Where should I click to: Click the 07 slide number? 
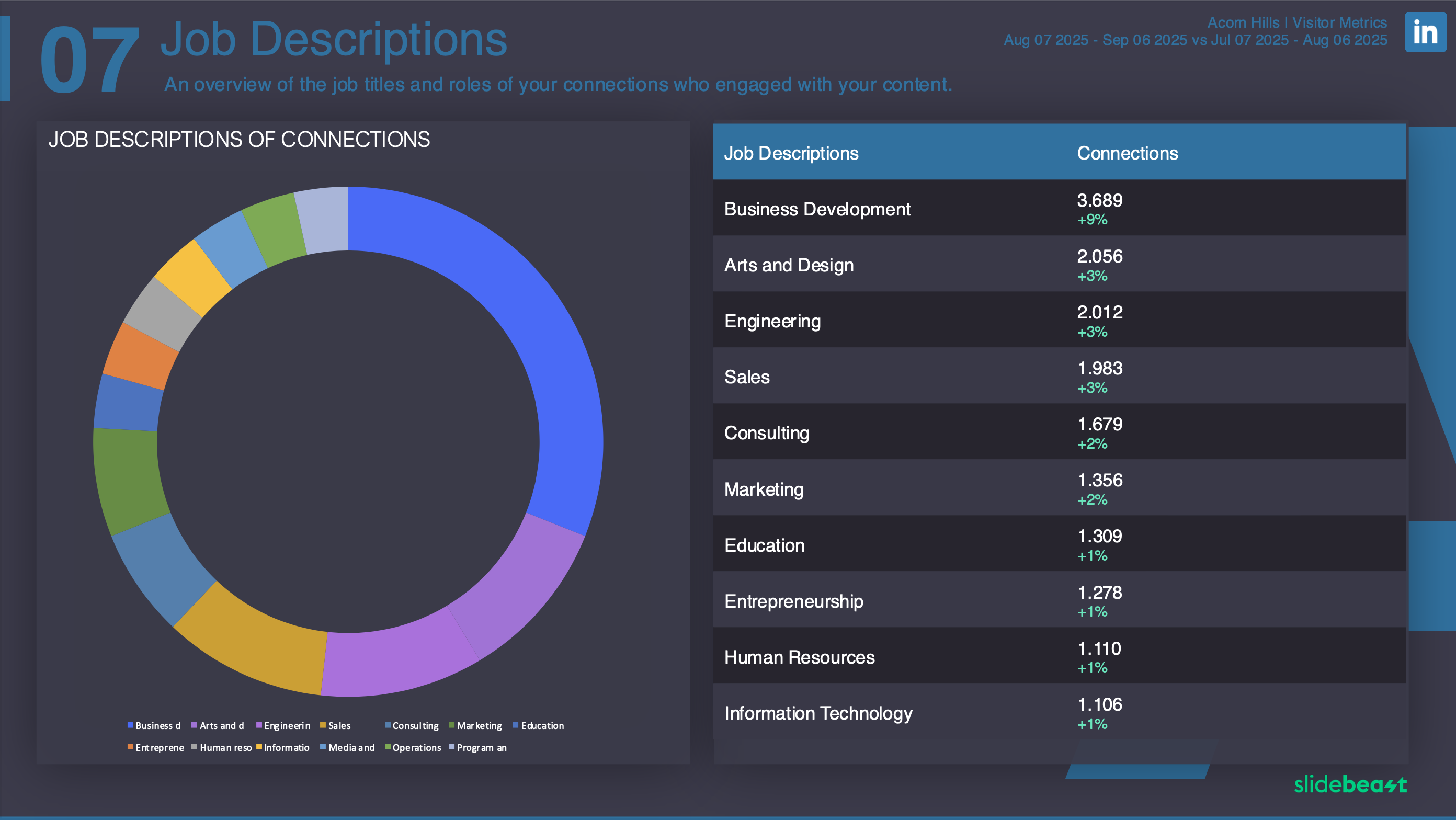point(89,59)
